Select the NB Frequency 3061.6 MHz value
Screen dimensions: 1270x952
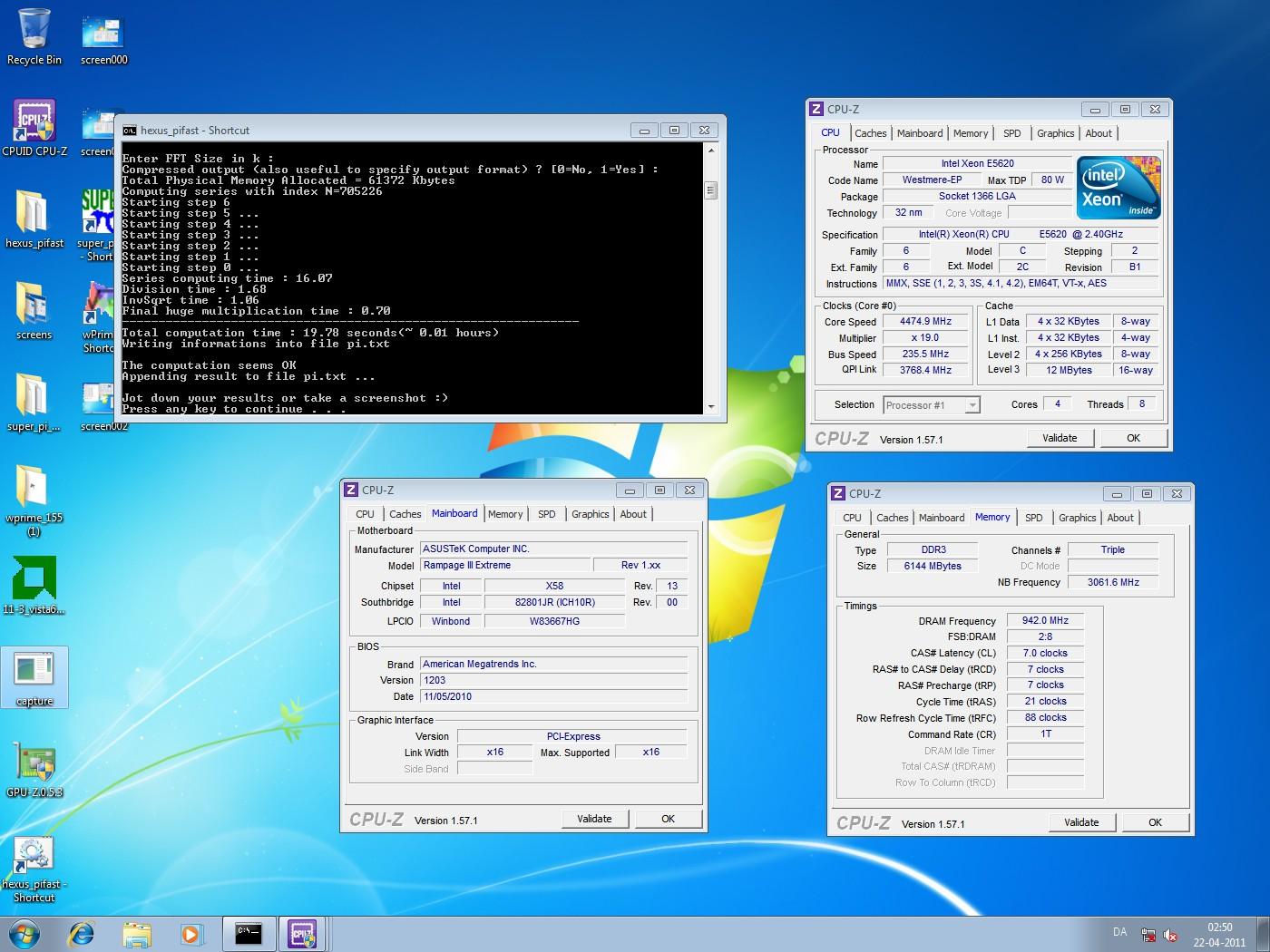[x=1113, y=582]
